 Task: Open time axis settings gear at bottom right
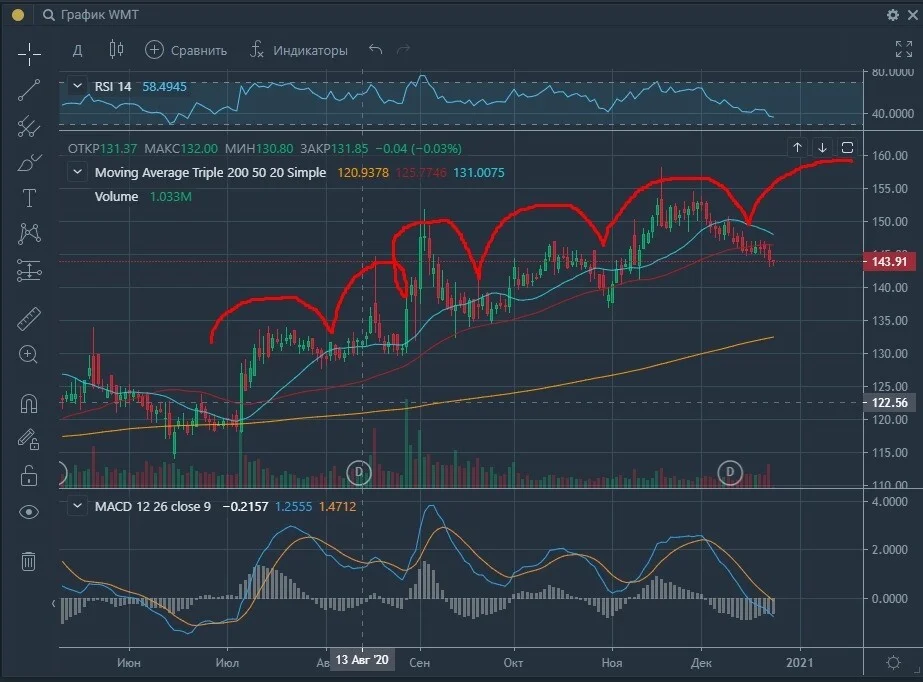[x=893, y=663]
